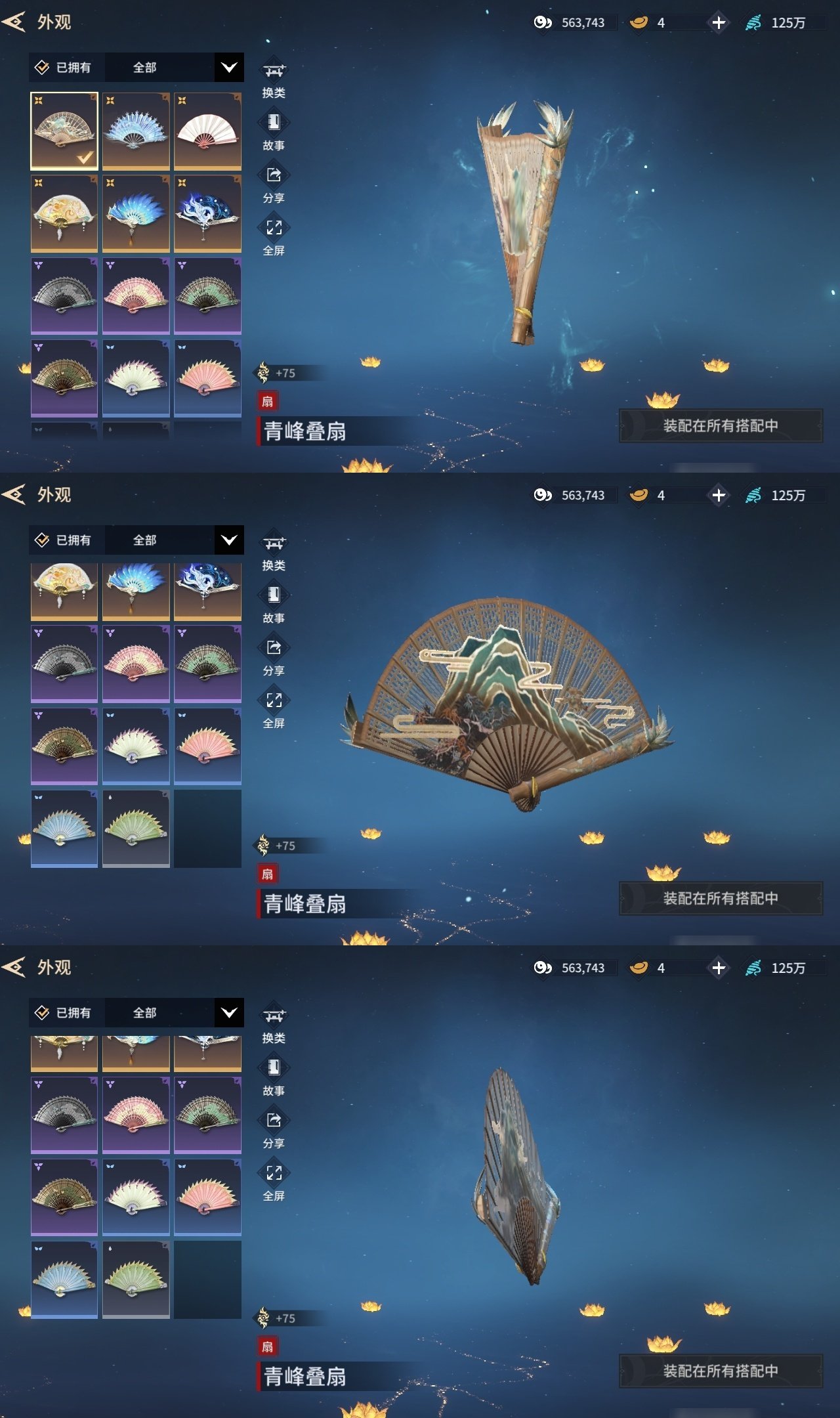Toggle 已拥有 checkbox in the edge-on fan screen
The width and height of the screenshot is (840, 1418).
42,1013
